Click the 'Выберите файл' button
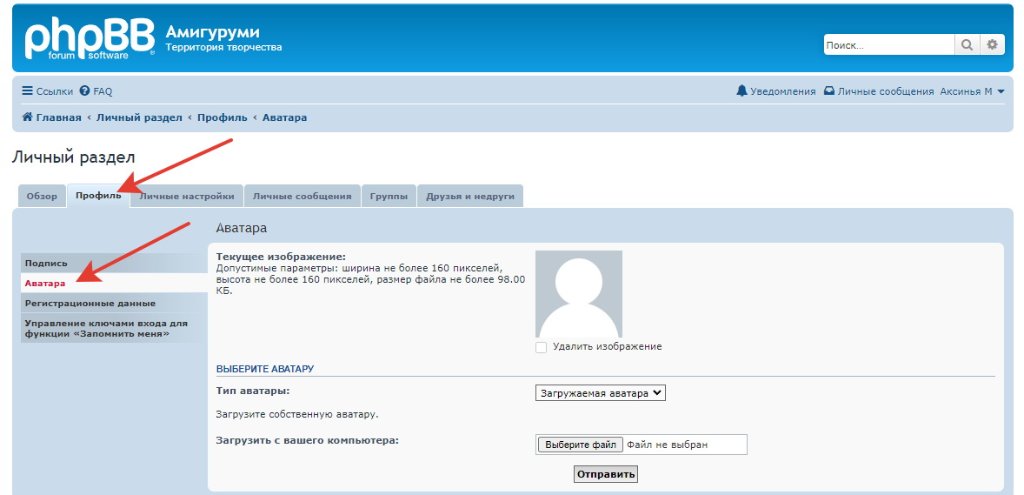Image resolution: width=1024 pixels, height=495 pixels. pyautogui.click(x=580, y=444)
